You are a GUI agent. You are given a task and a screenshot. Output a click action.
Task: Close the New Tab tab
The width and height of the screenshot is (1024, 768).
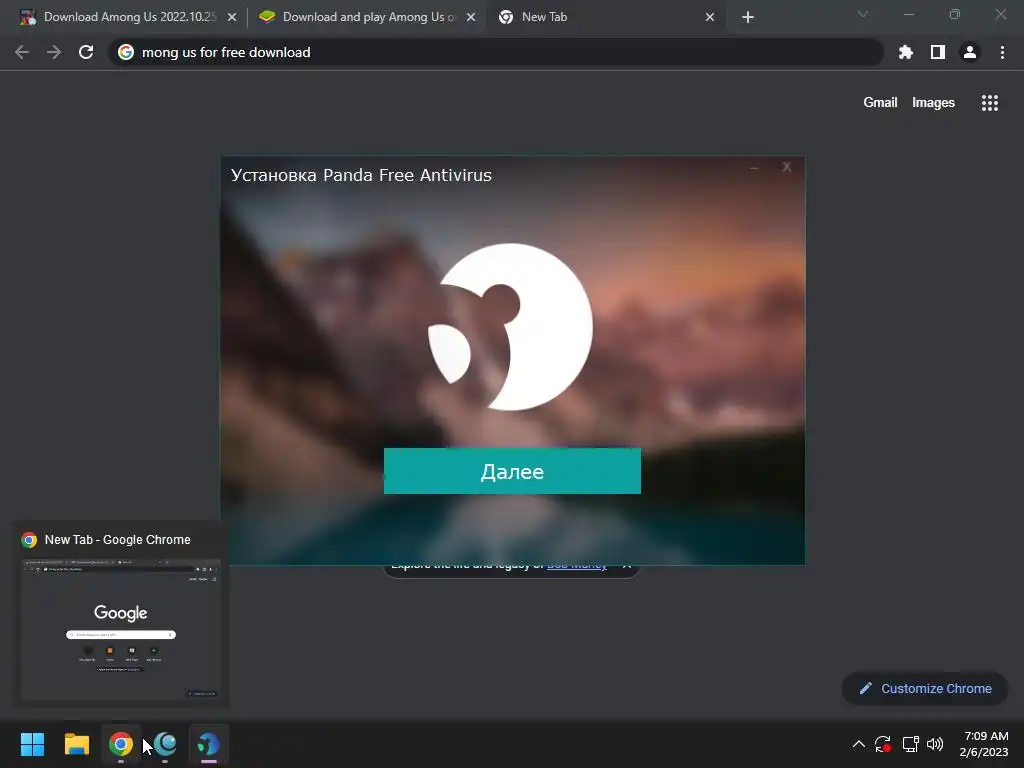click(x=710, y=17)
